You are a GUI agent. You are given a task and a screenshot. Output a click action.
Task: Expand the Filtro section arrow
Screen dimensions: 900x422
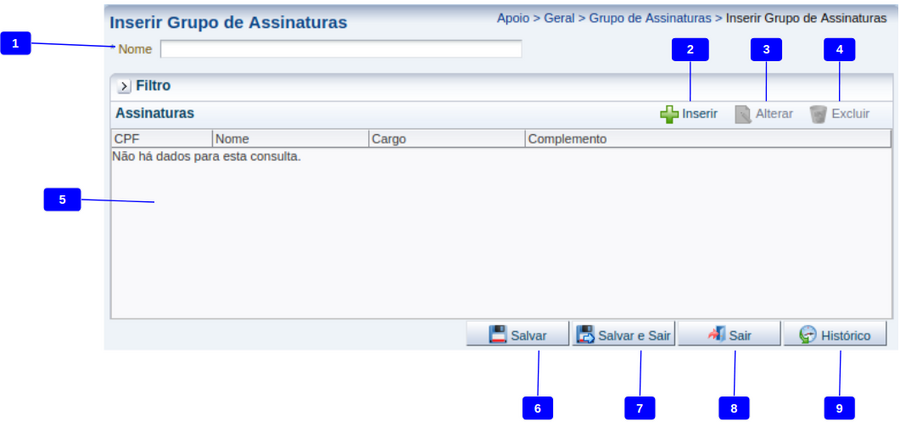coord(124,87)
